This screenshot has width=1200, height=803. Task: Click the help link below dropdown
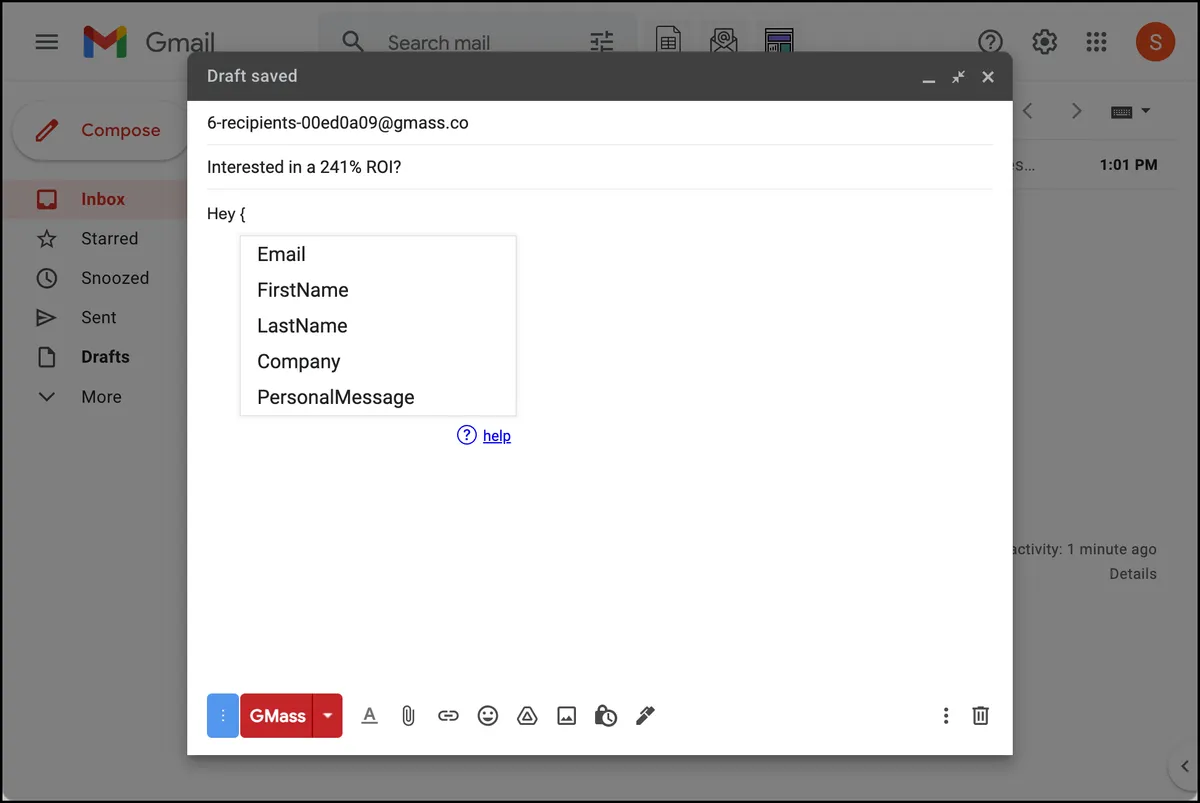click(497, 436)
